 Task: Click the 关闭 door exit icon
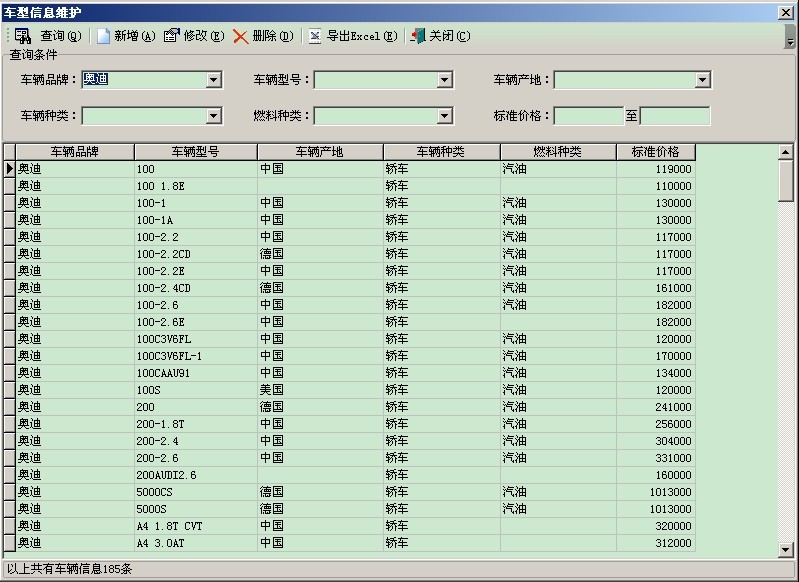point(418,36)
